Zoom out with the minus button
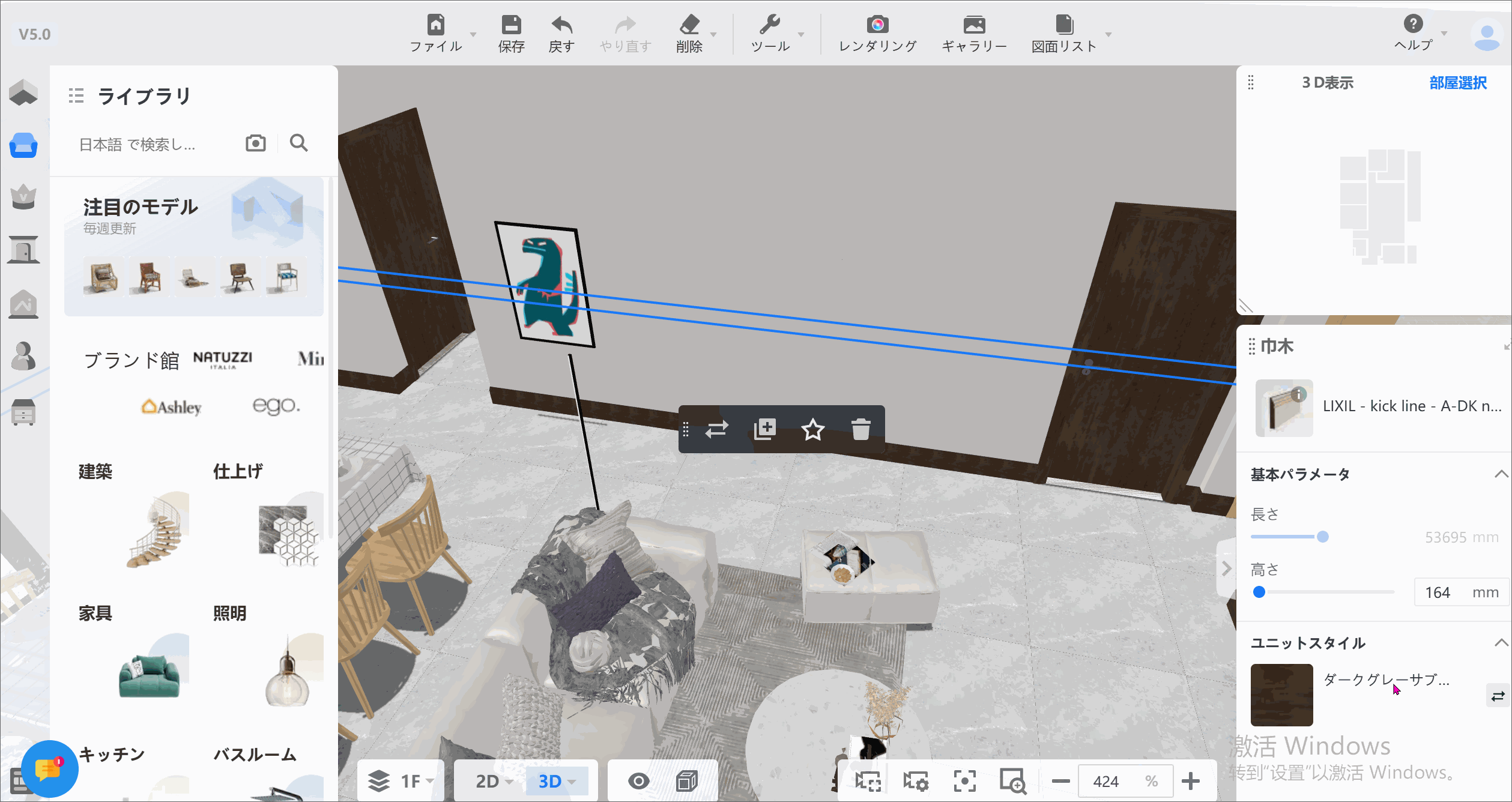 tap(1060, 781)
